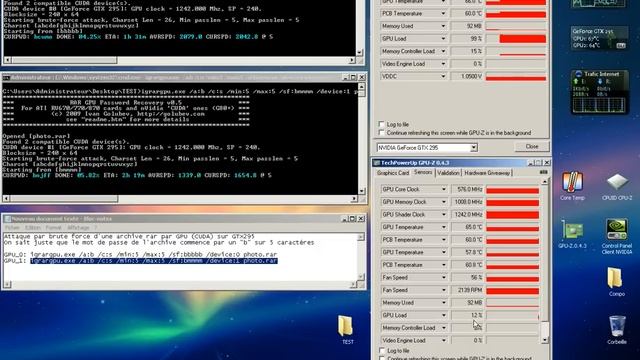Viewport: 640px width, 360px height.
Task: Expand GPU Temperature dropdown showing 57.0 °C
Action: [444, 252]
